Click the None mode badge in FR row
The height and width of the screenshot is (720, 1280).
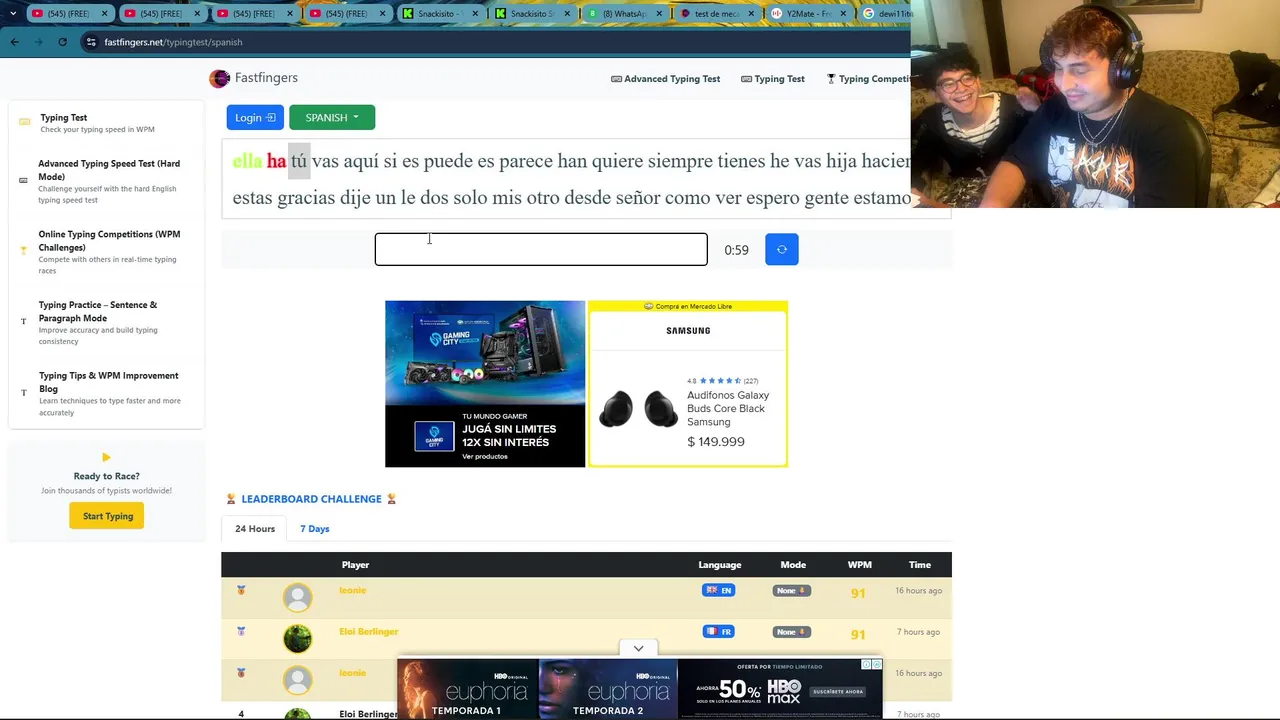[x=791, y=631]
